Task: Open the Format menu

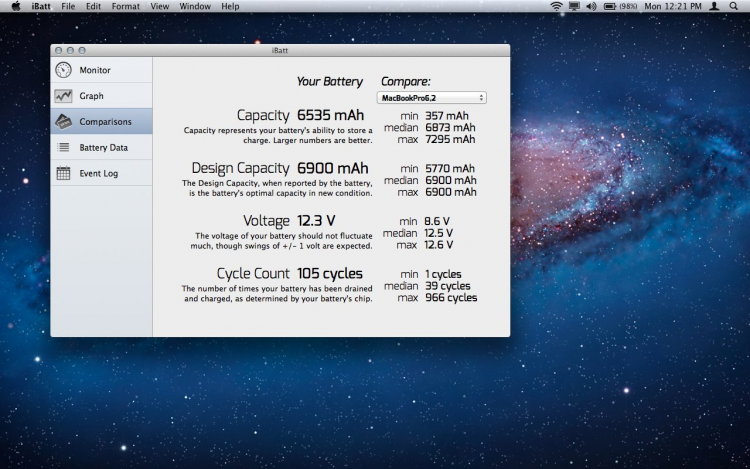Action: (x=125, y=6)
